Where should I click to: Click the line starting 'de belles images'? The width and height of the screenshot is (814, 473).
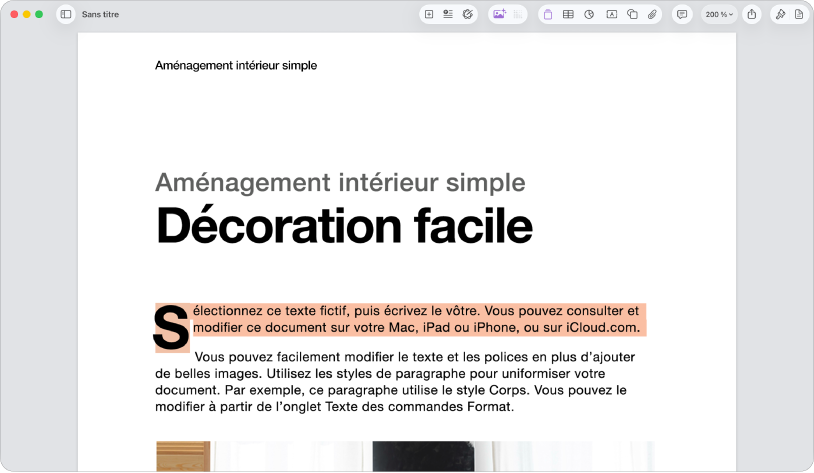380,374
